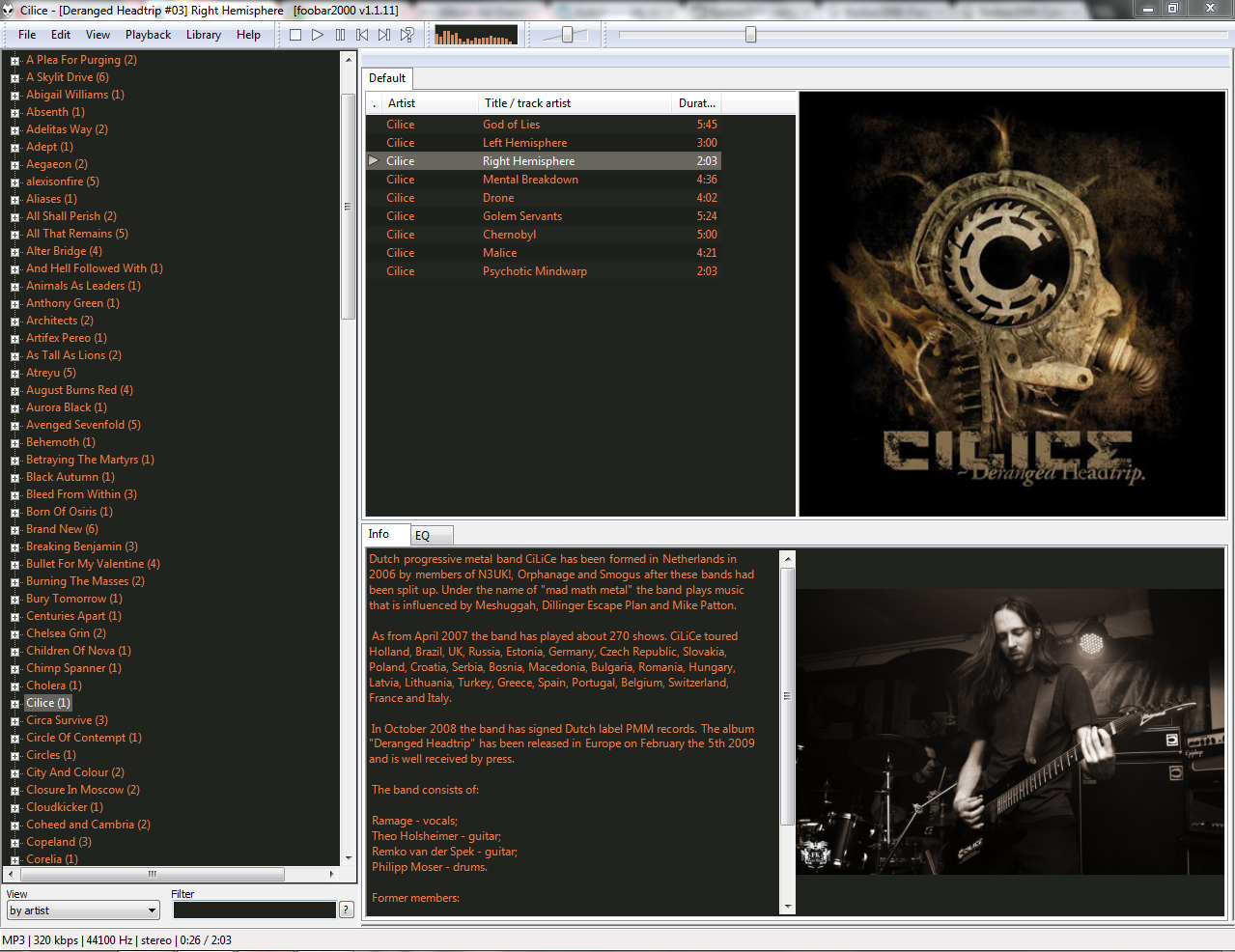Select the Psychotic Mindwarp track

coord(543,271)
